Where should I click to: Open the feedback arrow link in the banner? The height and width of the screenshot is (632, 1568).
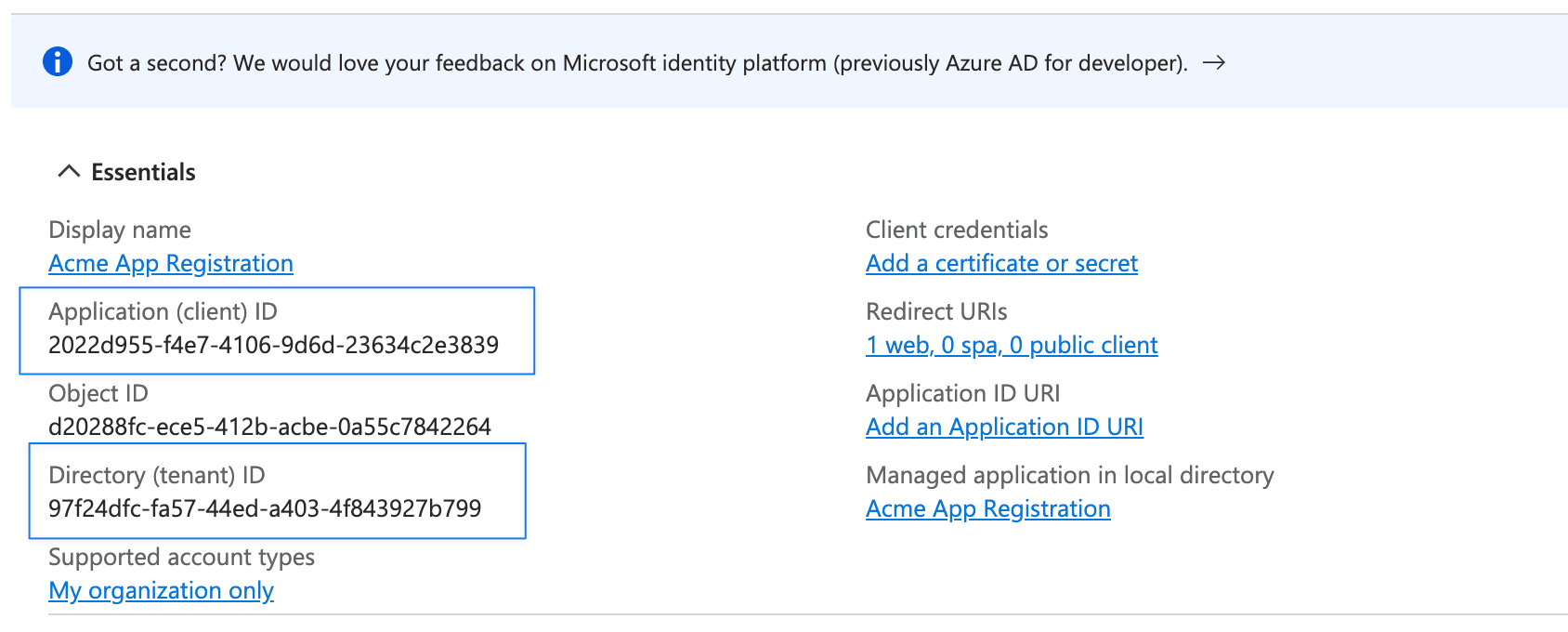coord(1214,63)
